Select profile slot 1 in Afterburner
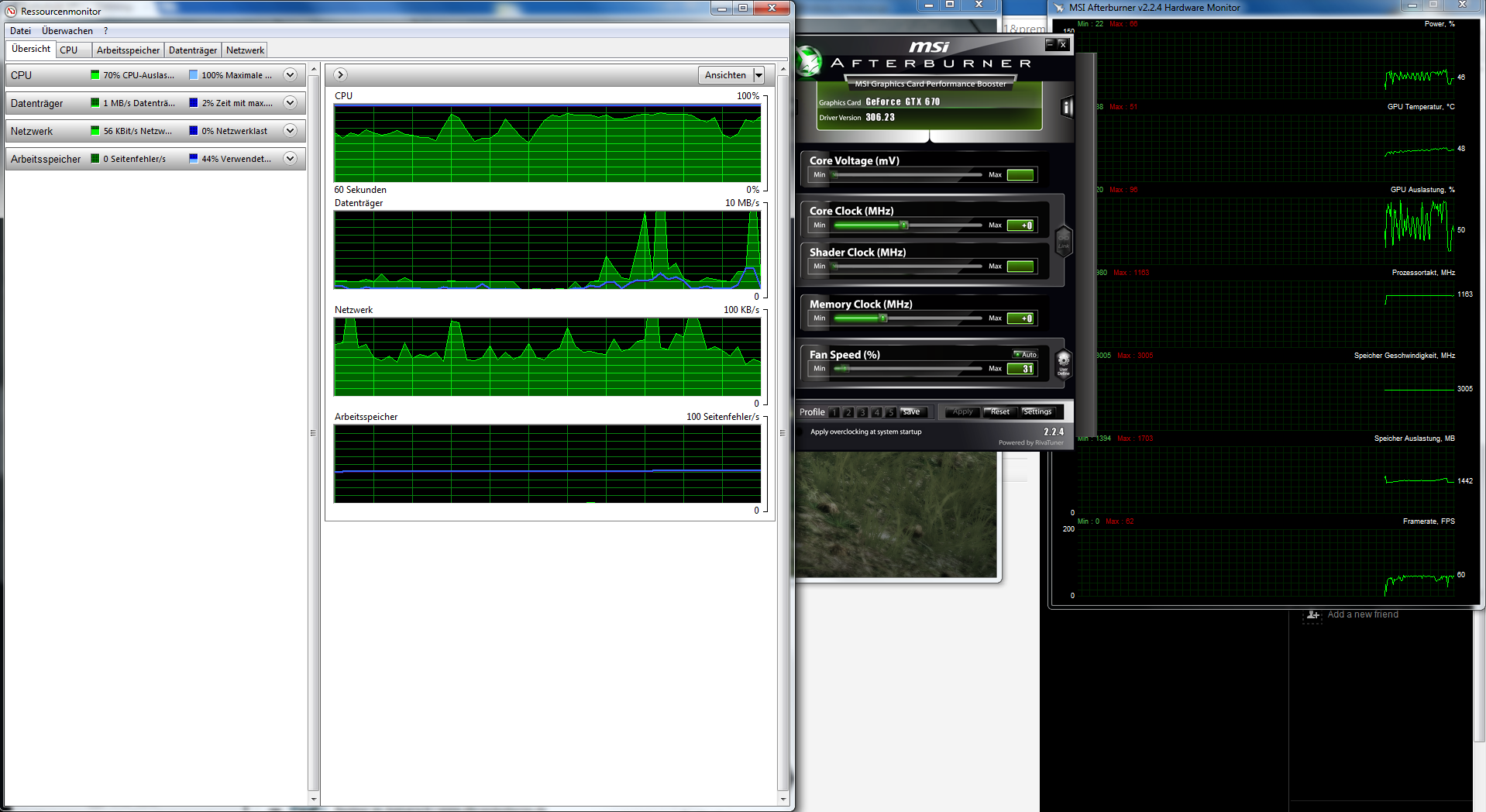Screen dimensions: 1486x812 tap(834, 412)
